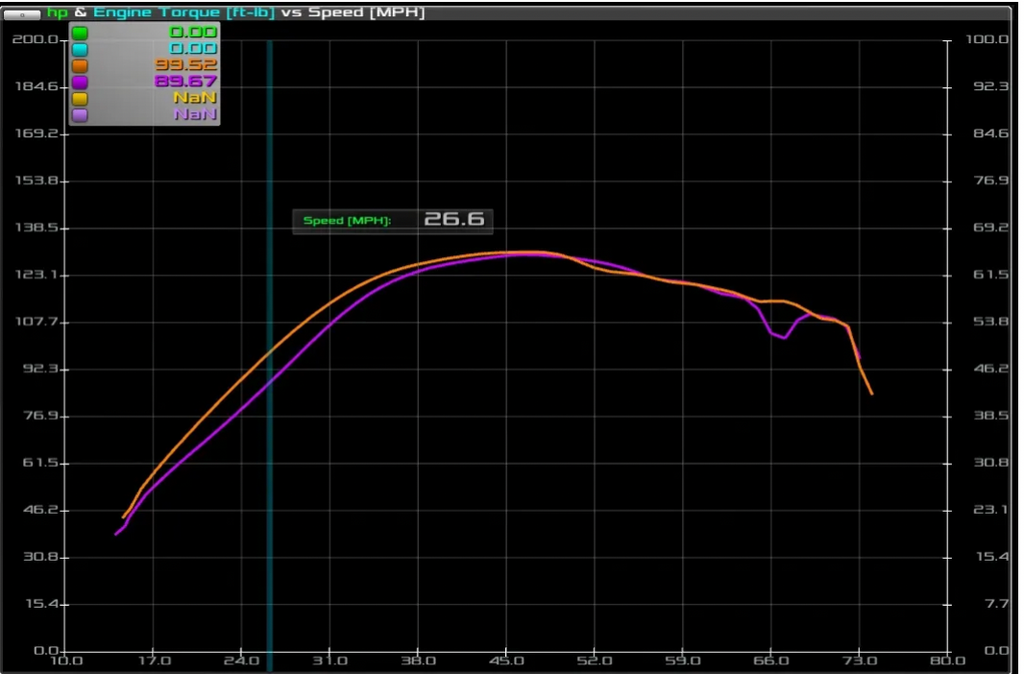Click the green 0.00 legend value
The height and width of the screenshot is (674, 1024).
click(x=193, y=32)
